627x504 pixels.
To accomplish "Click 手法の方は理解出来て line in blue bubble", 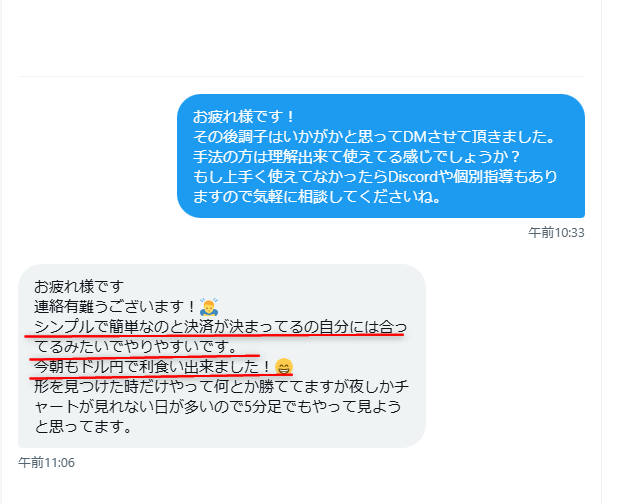I will coord(356,156).
